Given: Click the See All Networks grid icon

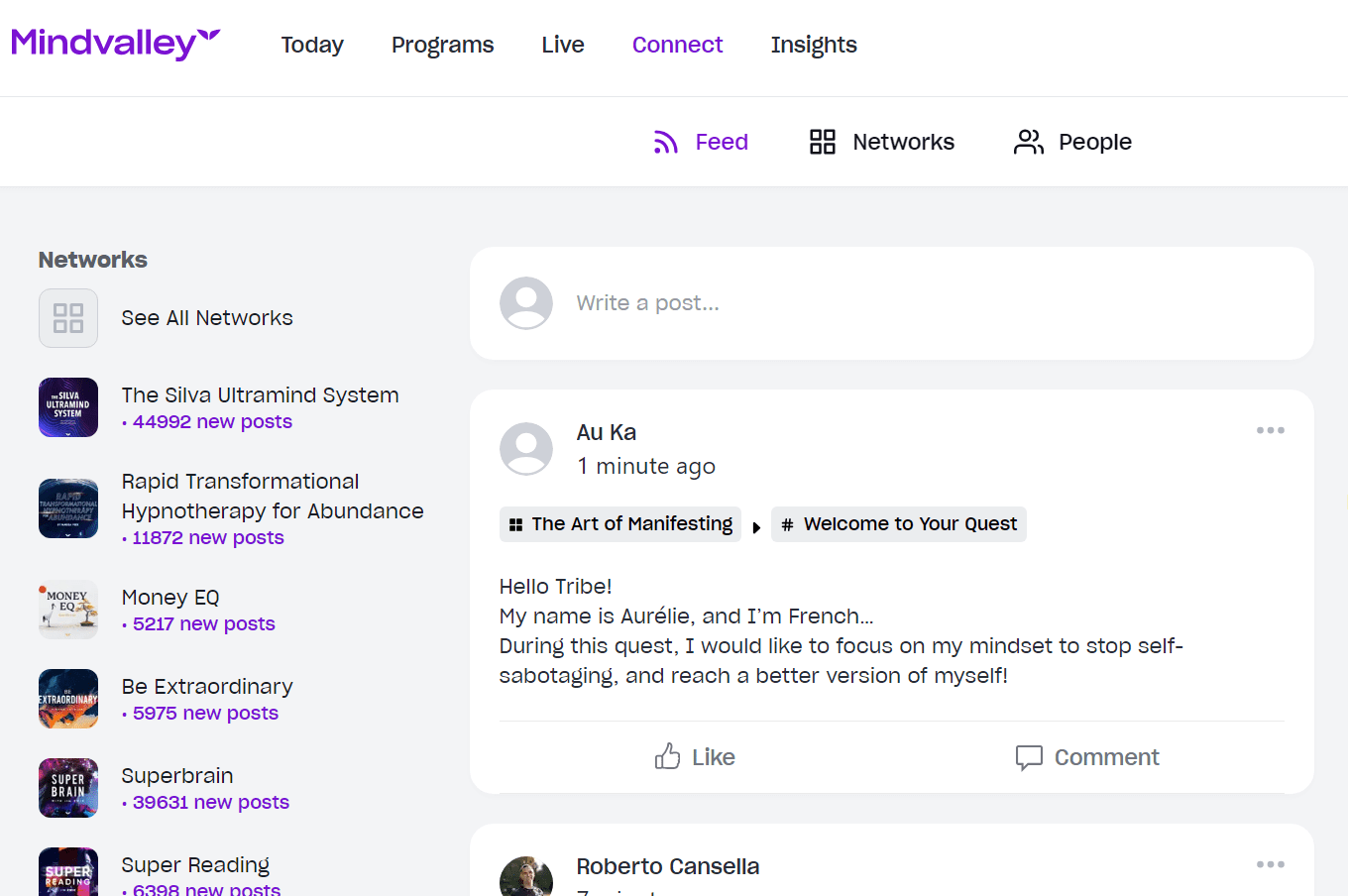Looking at the screenshot, I should tap(68, 318).
